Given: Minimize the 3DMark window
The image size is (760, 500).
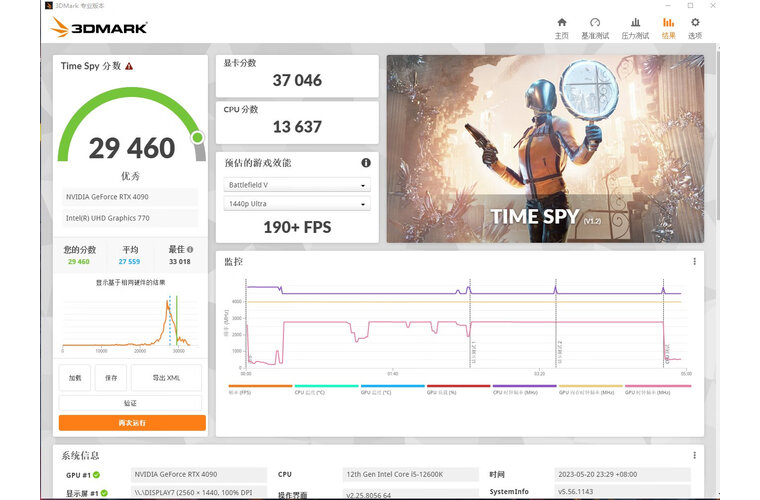Looking at the screenshot, I should tap(668, 6).
